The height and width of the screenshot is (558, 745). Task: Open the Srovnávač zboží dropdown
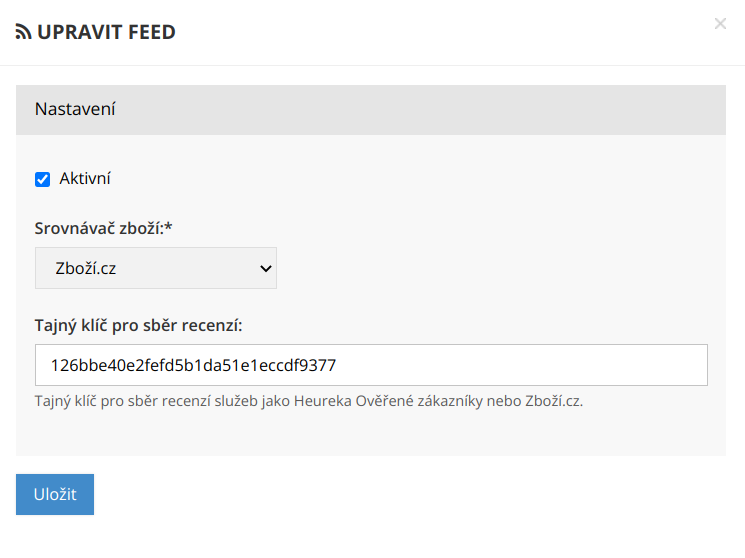[155, 268]
